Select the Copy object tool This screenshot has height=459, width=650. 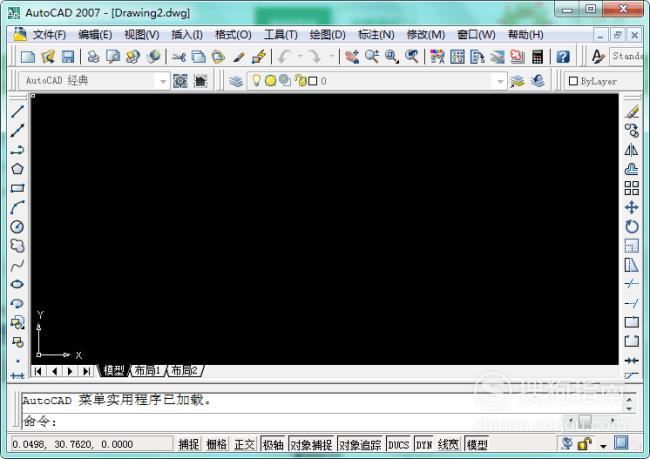pyautogui.click(x=632, y=131)
